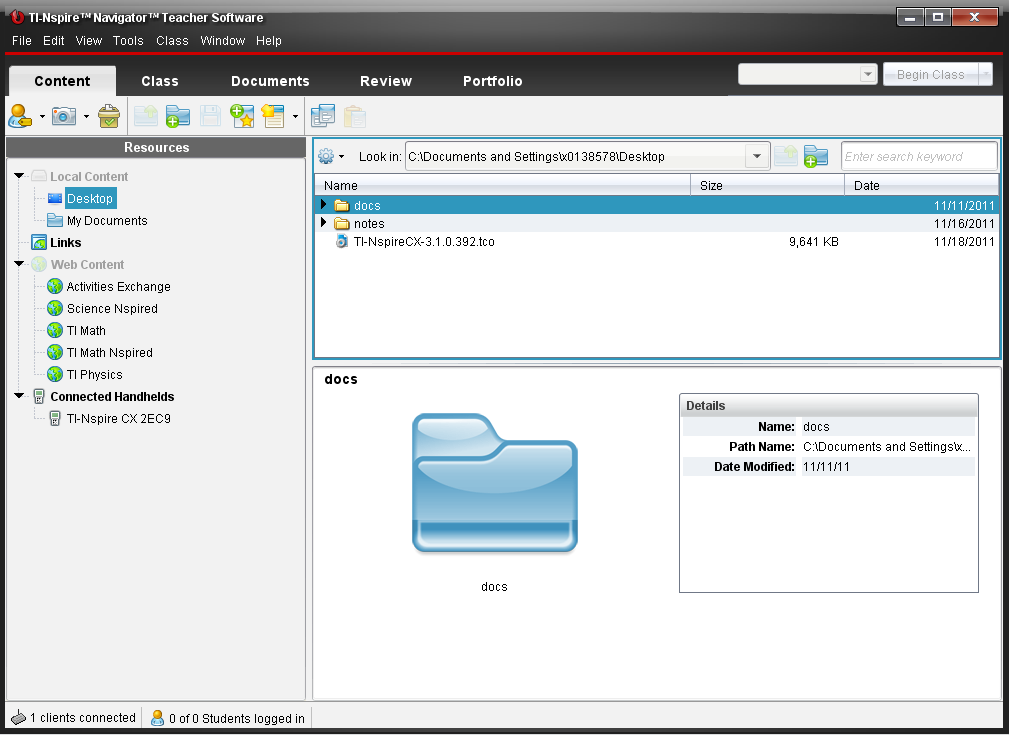The image size is (1009, 735).
Task: Open the Look in path dropdown
Action: 756,157
